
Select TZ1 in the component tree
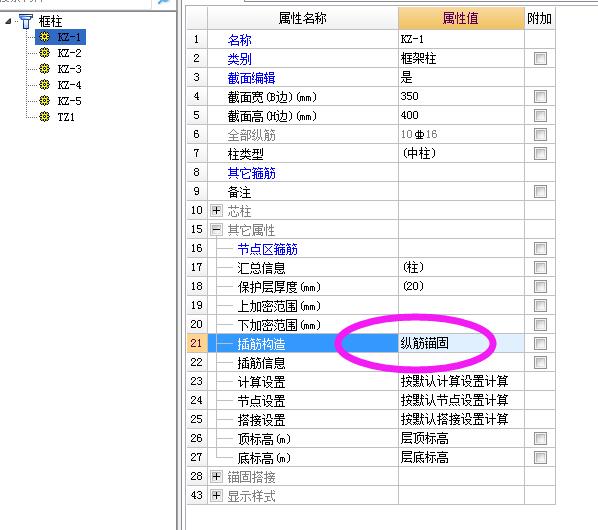(x=66, y=117)
